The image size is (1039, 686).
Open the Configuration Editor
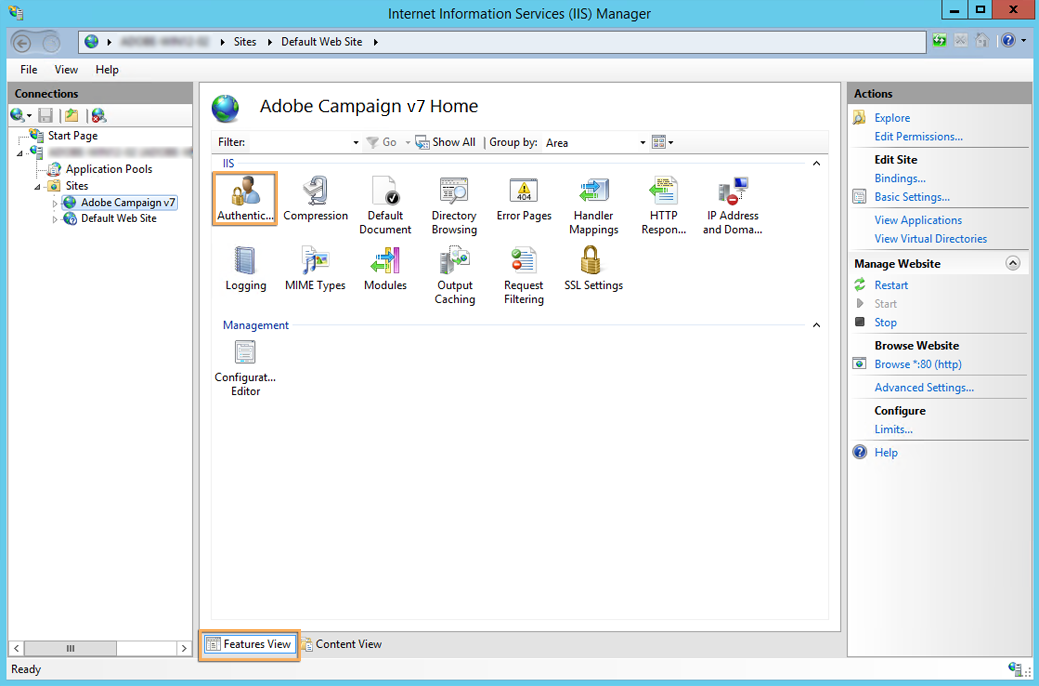(x=245, y=368)
